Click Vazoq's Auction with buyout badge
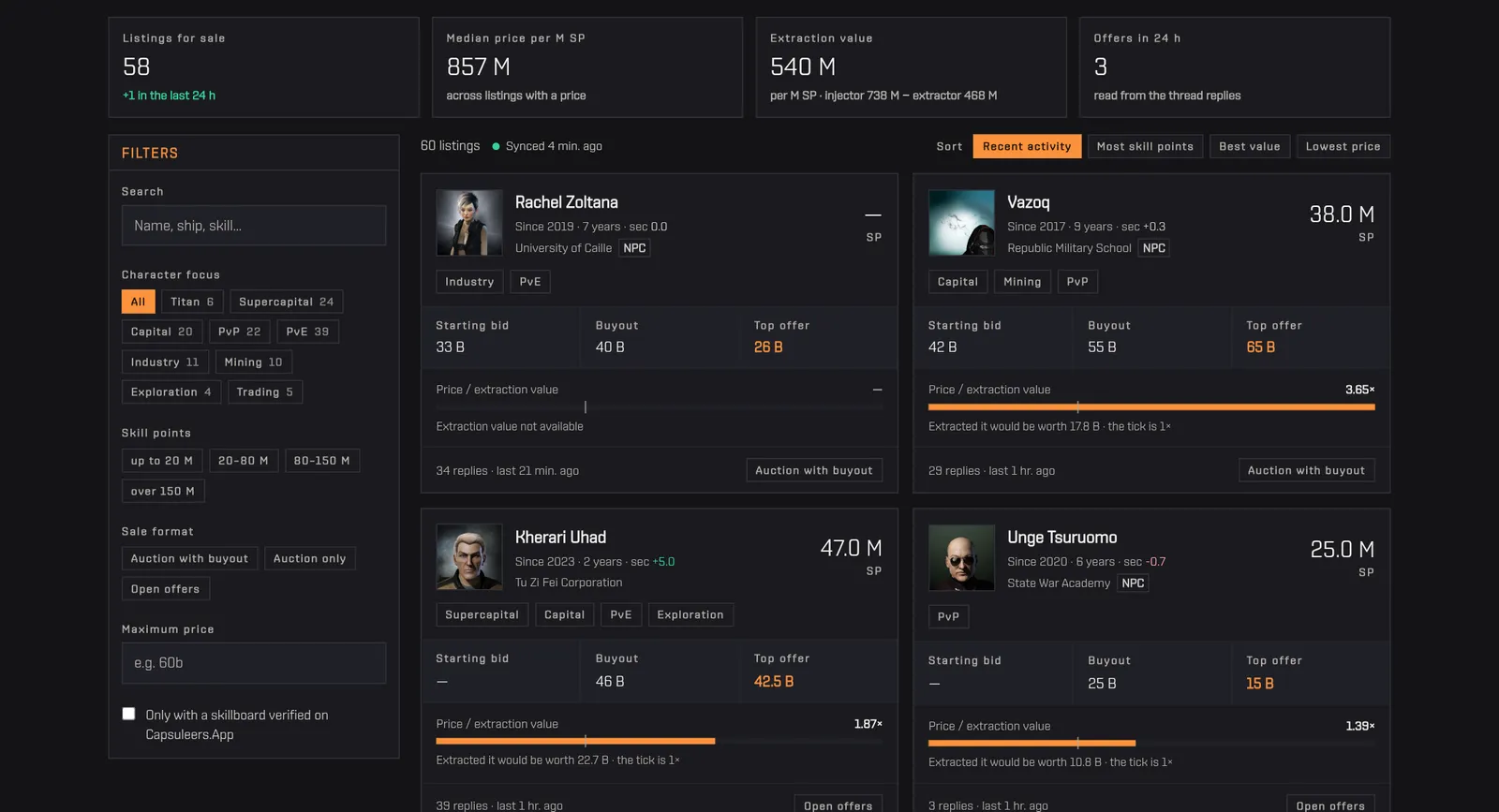 click(x=1307, y=470)
